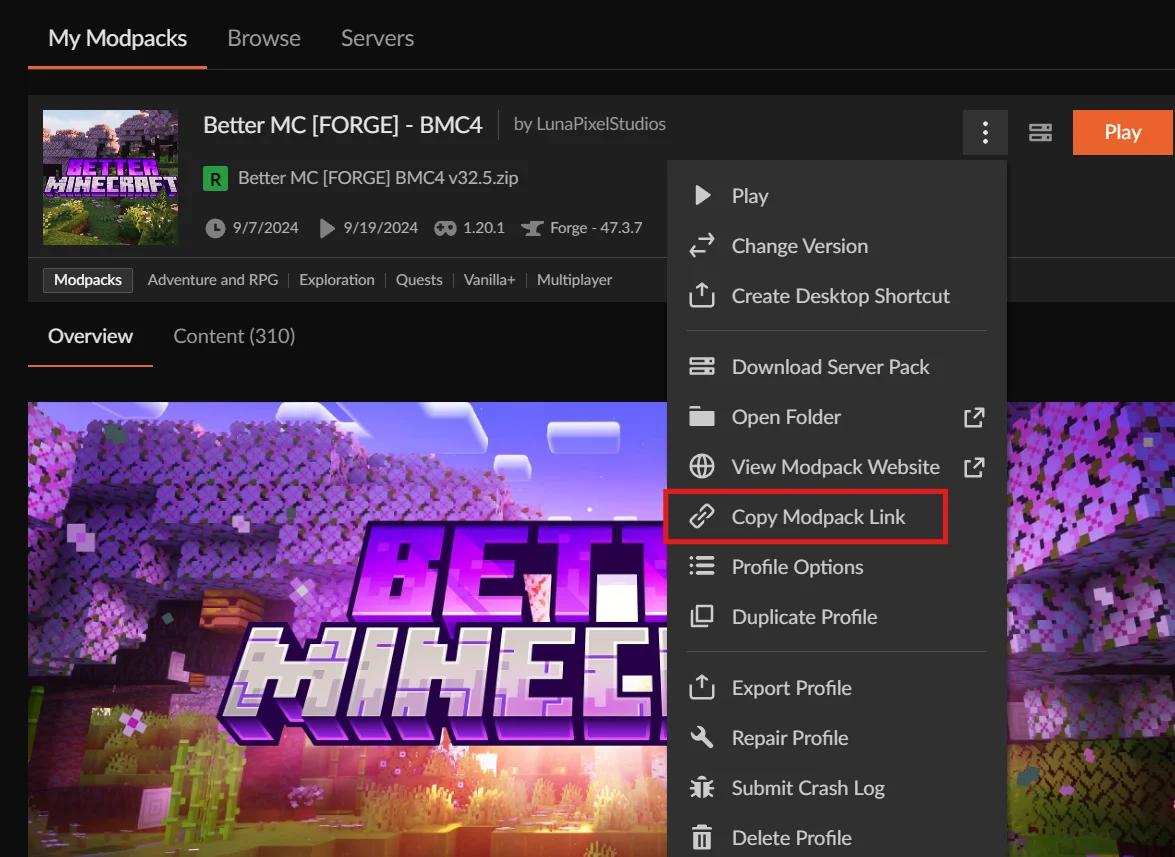Screen dimensions: 1175x857
Task: Click the Exploration category tag
Action: pyautogui.click(x=336, y=280)
